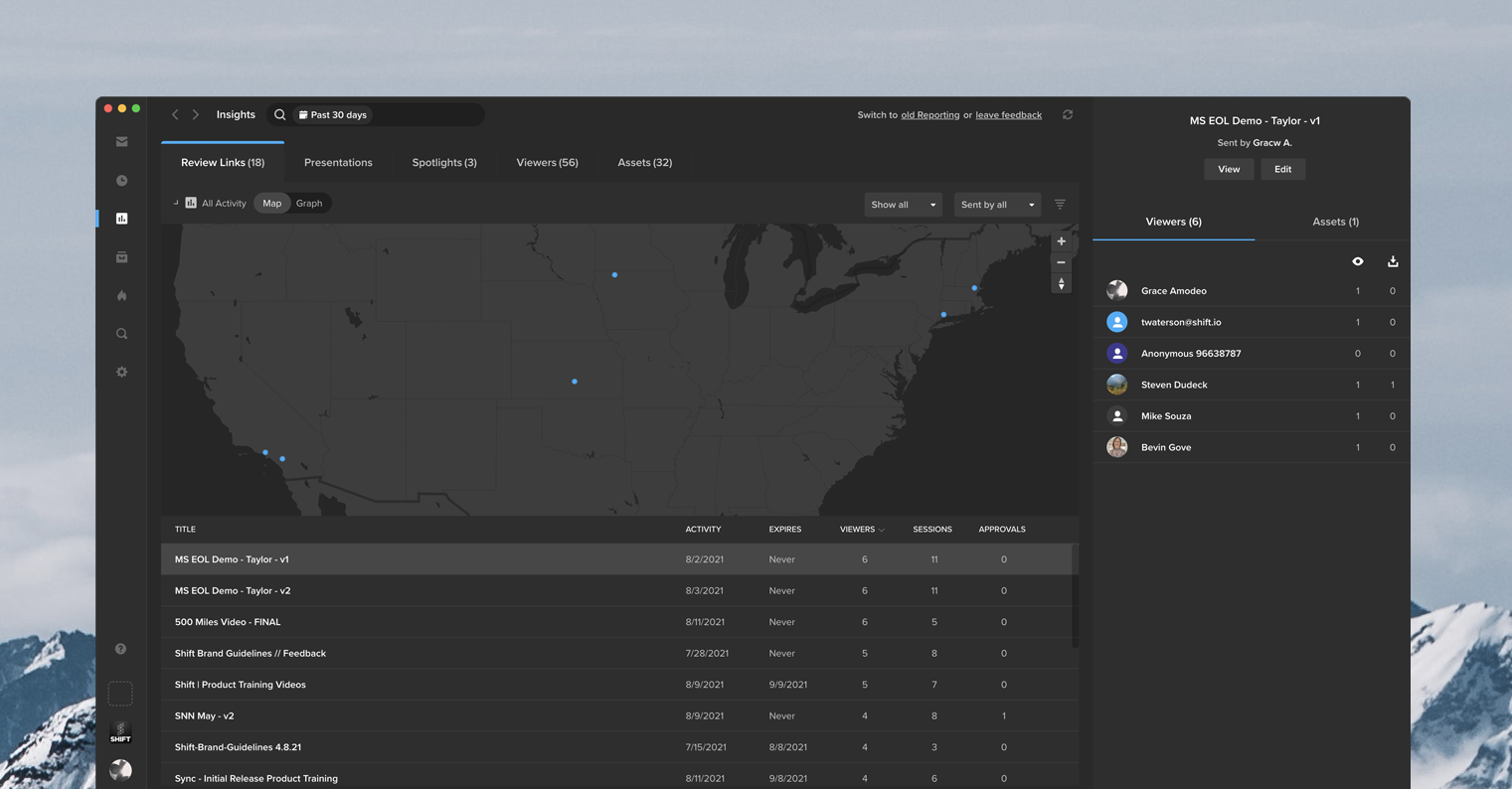Select the 500 Miles Video - FINAL row
Image resolution: width=1512 pixels, height=789 pixels.
616,622
